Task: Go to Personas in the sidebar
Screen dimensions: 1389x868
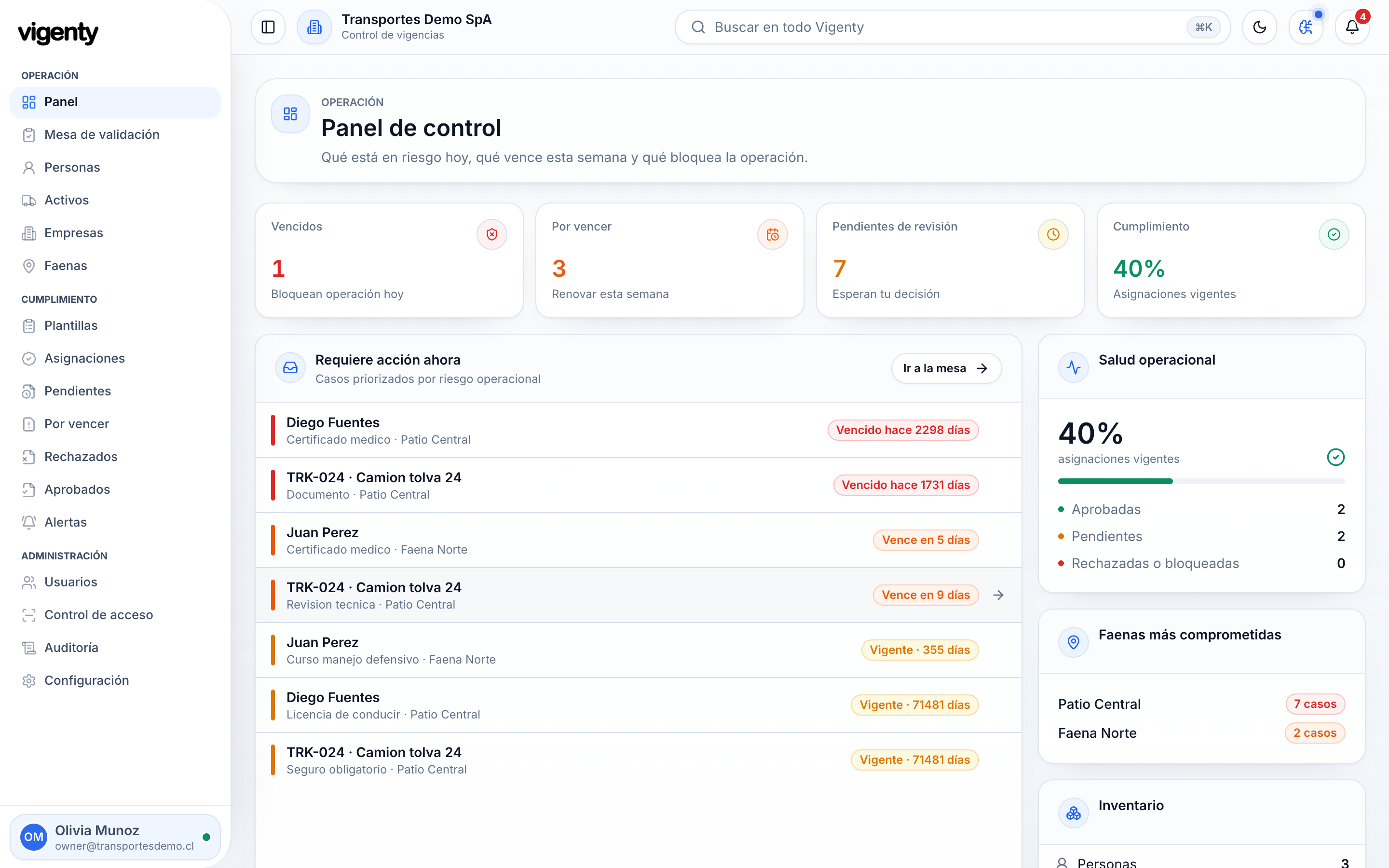Action: click(115, 168)
